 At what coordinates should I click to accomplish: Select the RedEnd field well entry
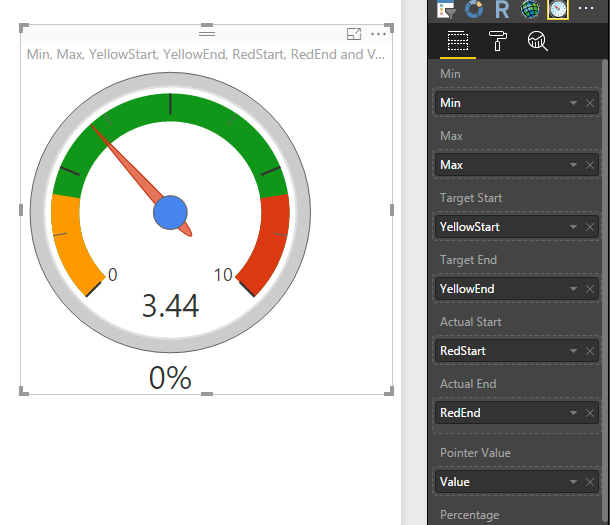(x=516, y=413)
